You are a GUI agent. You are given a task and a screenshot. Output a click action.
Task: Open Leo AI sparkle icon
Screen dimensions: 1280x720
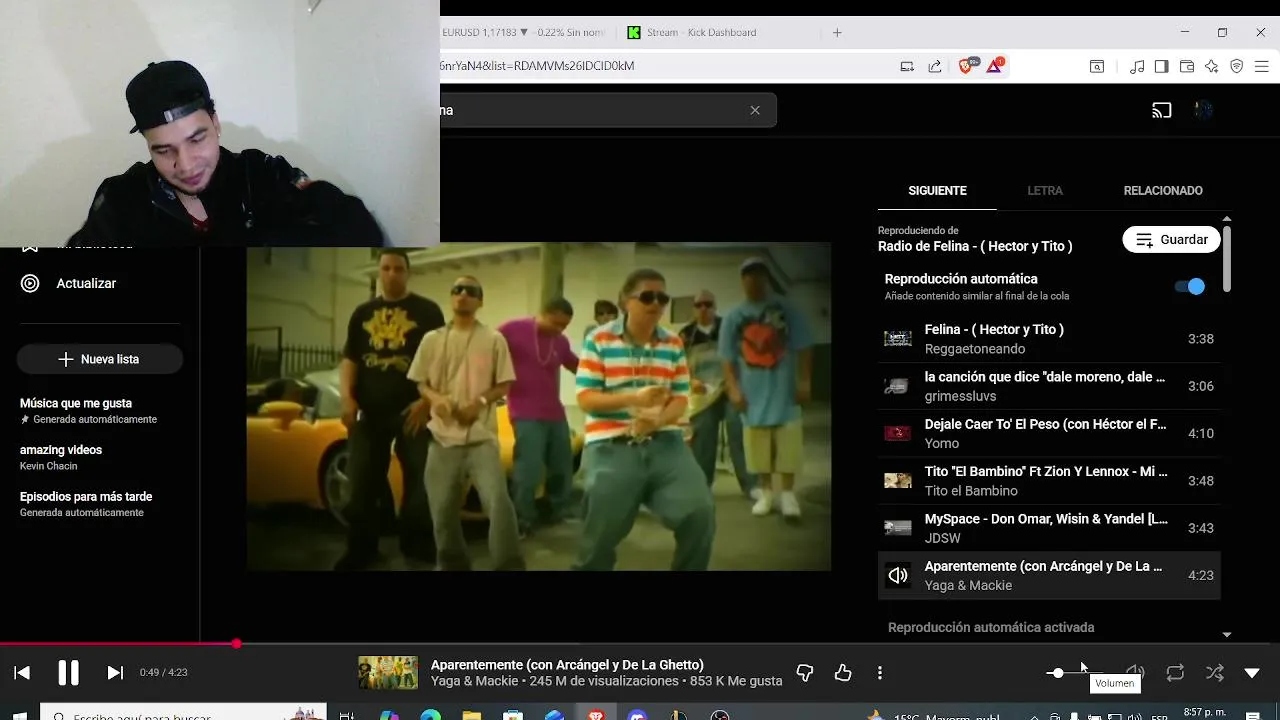(1212, 67)
